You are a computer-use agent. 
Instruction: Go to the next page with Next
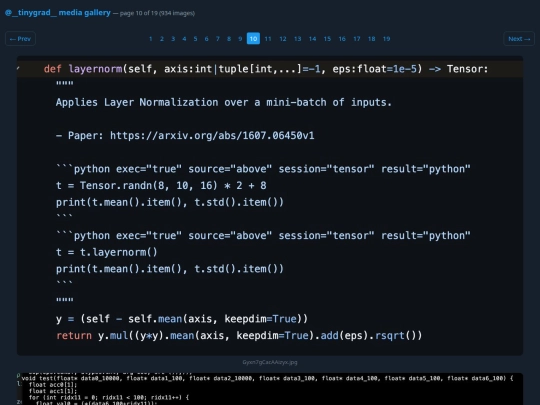tap(519, 39)
